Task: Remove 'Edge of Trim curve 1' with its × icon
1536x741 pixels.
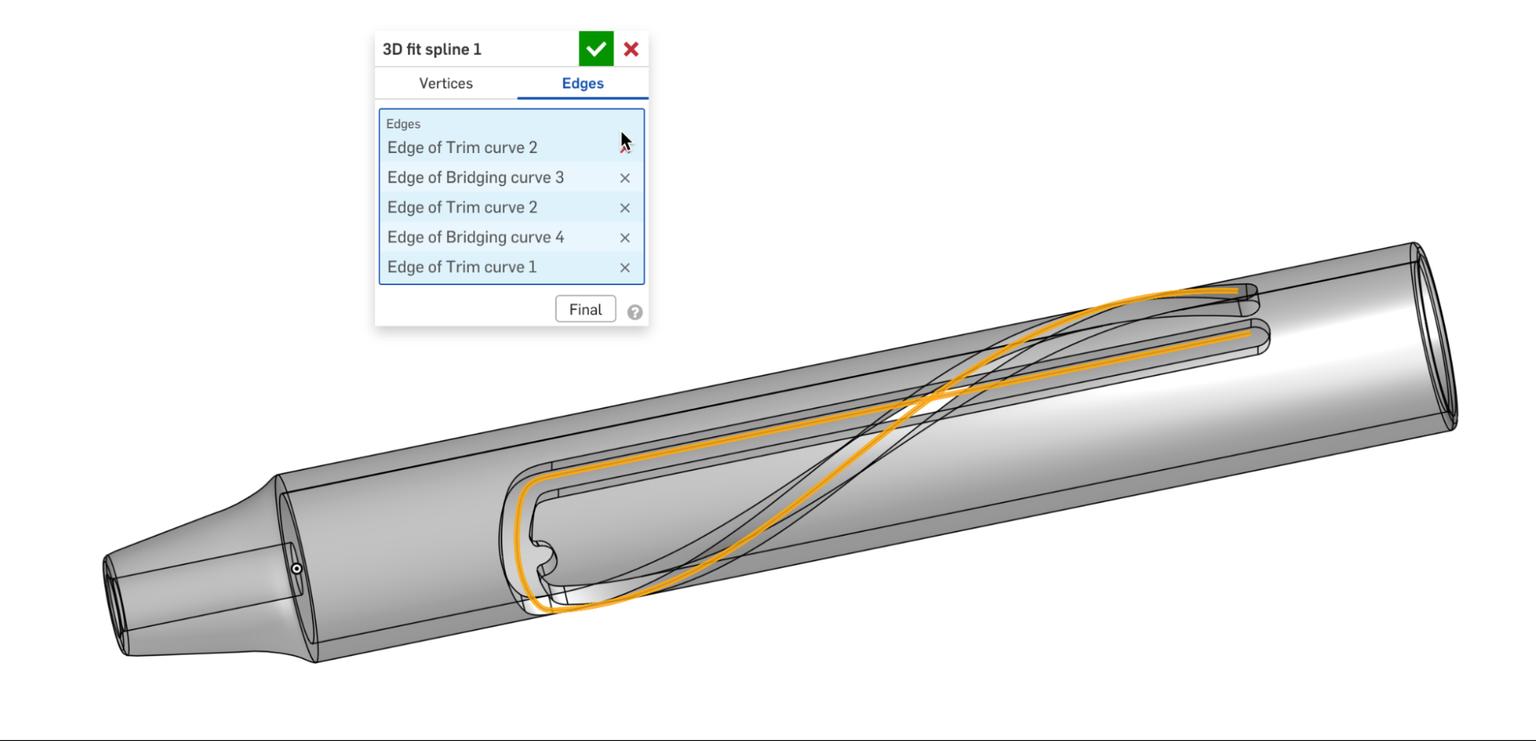Action: click(x=623, y=267)
